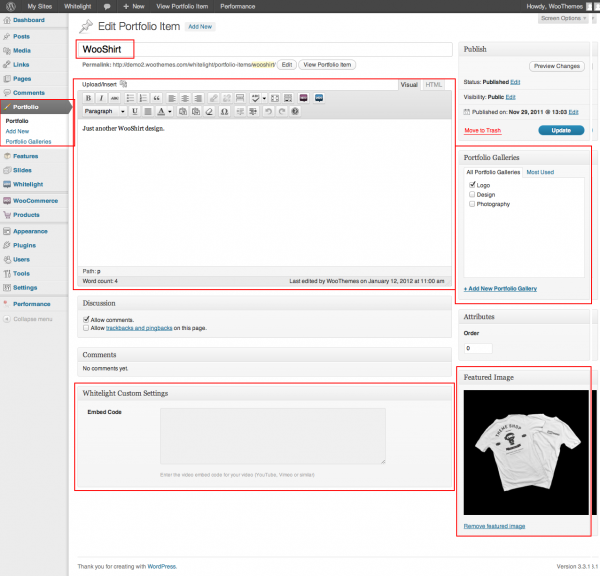
Task: Toggle bold formatting in editor toolbar
Action: tap(88, 98)
